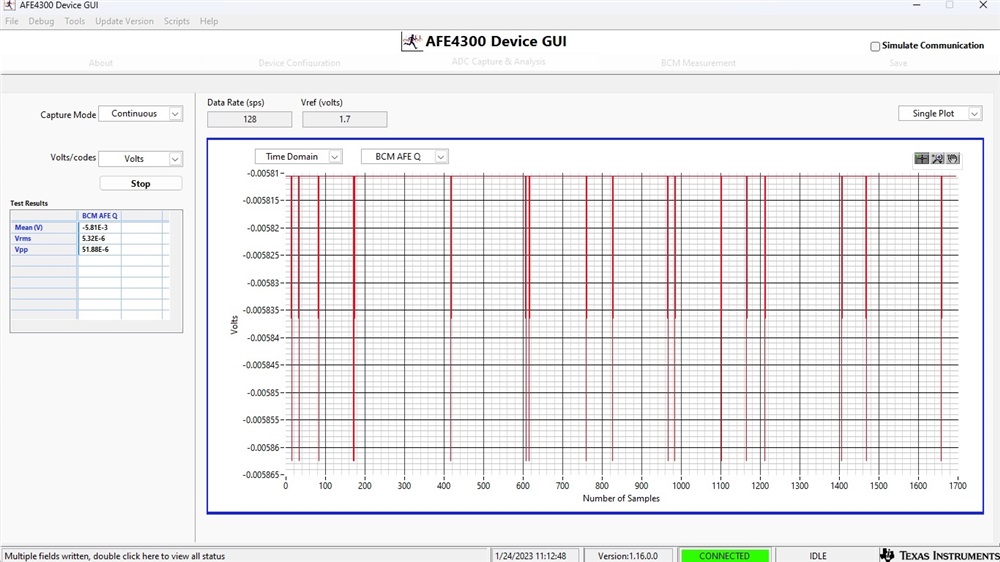This screenshot has height=562, width=1000.
Task: Open the Update Version menu
Action: pyautogui.click(x=124, y=21)
